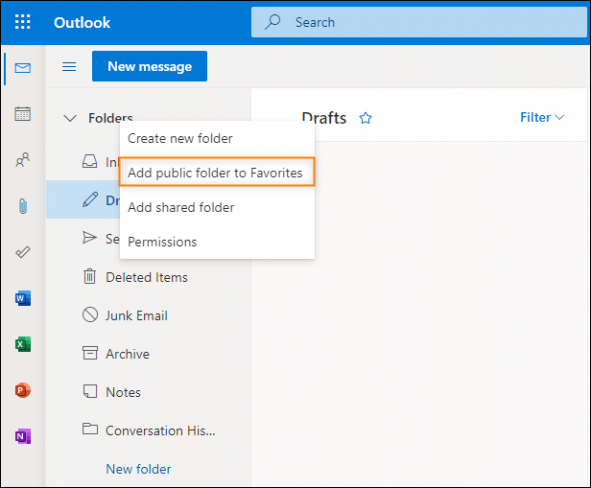Click the New folder link
Viewport: 591px width, 488px height.
coord(138,469)
